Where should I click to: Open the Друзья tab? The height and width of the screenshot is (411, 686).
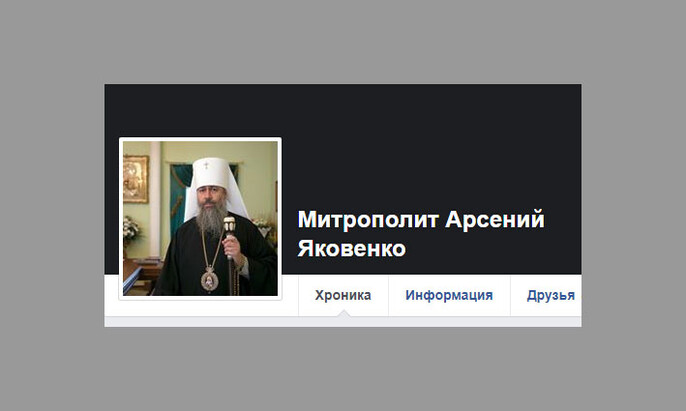(x=550, y=295)
